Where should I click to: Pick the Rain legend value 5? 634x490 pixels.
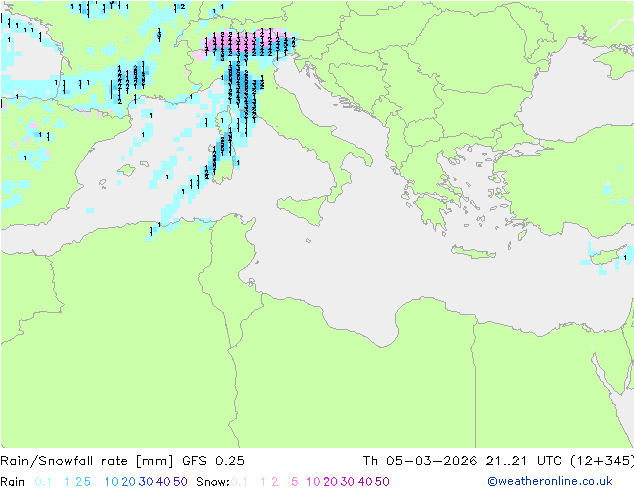click(87, 482)
